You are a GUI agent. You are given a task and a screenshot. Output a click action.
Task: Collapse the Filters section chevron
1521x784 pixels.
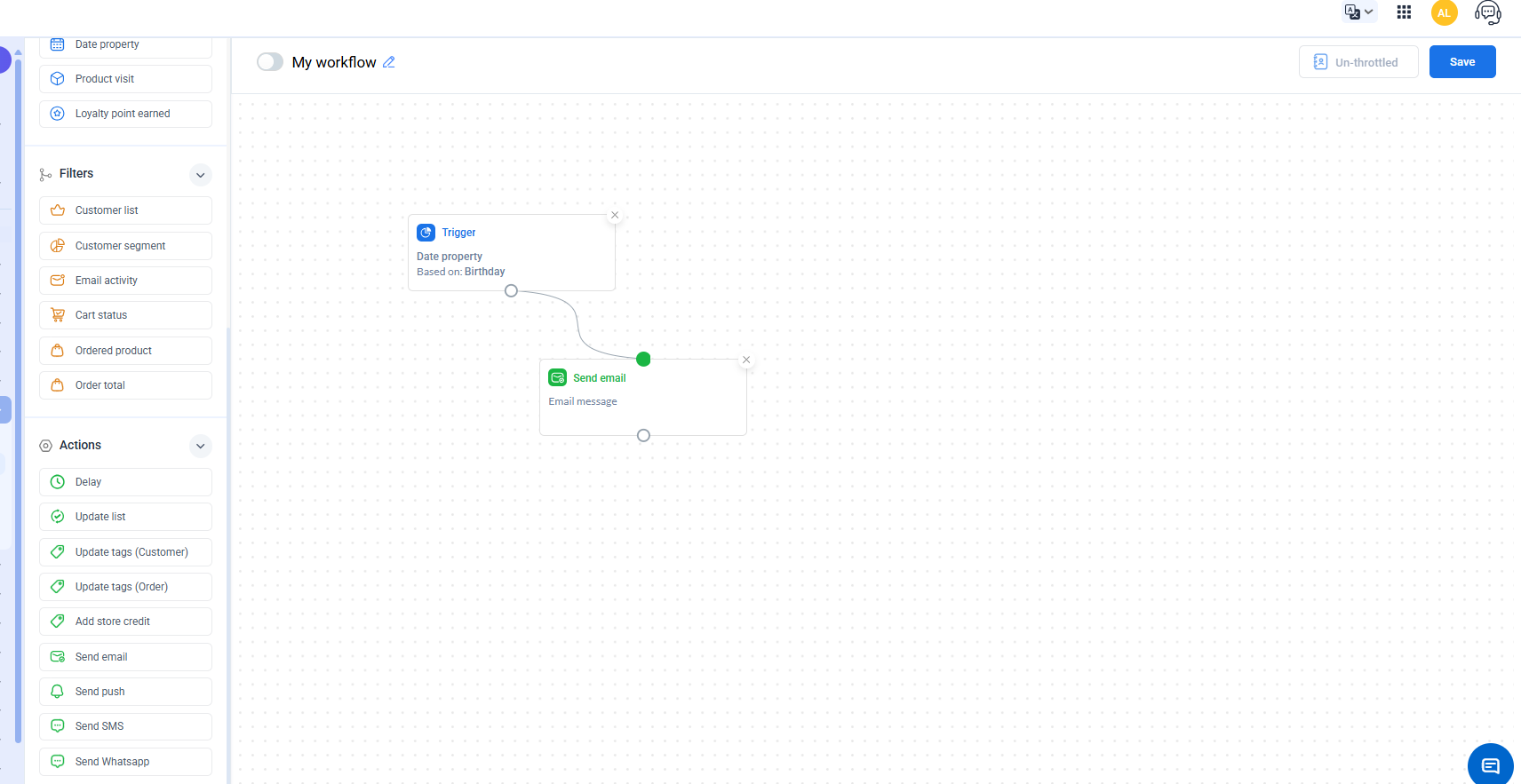pyautogui.click(x=201, y=175)
